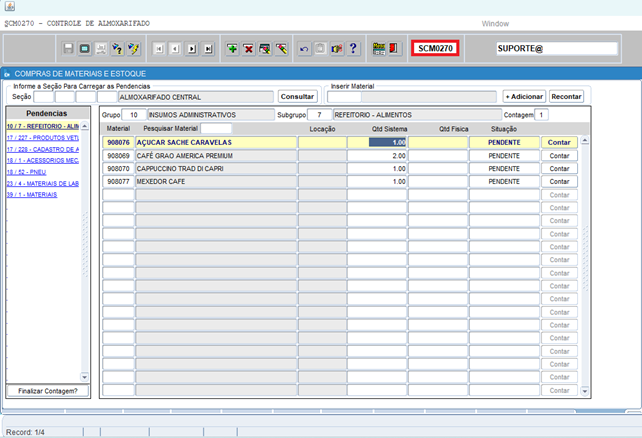
Task: Click the Enter Query icon with question mark
Action: click(117, 49)
